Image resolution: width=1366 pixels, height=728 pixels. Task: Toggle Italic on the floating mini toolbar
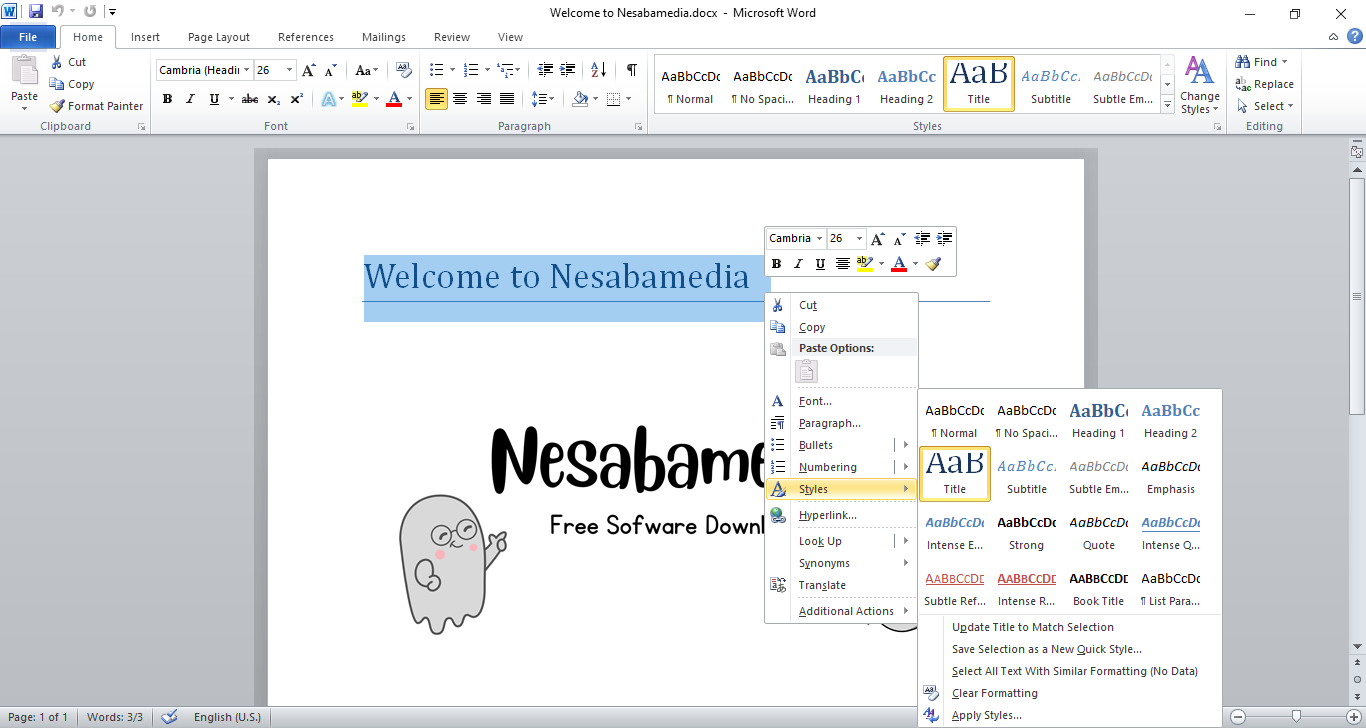(x=798, y=264)
